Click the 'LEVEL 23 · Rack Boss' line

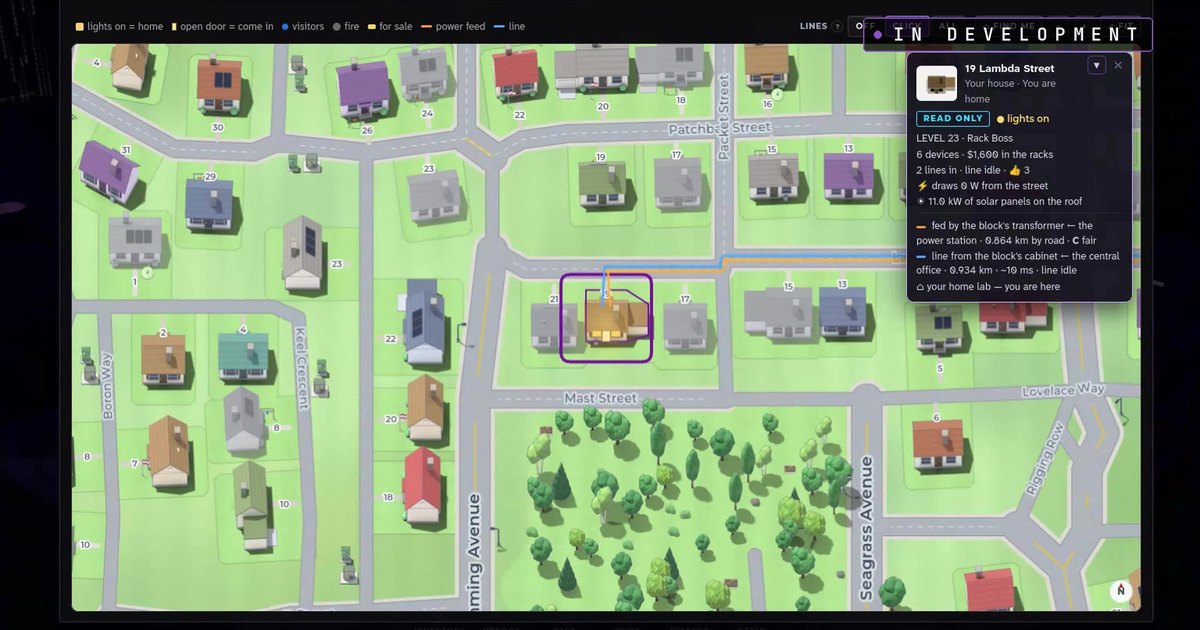(x=964, y=138)
